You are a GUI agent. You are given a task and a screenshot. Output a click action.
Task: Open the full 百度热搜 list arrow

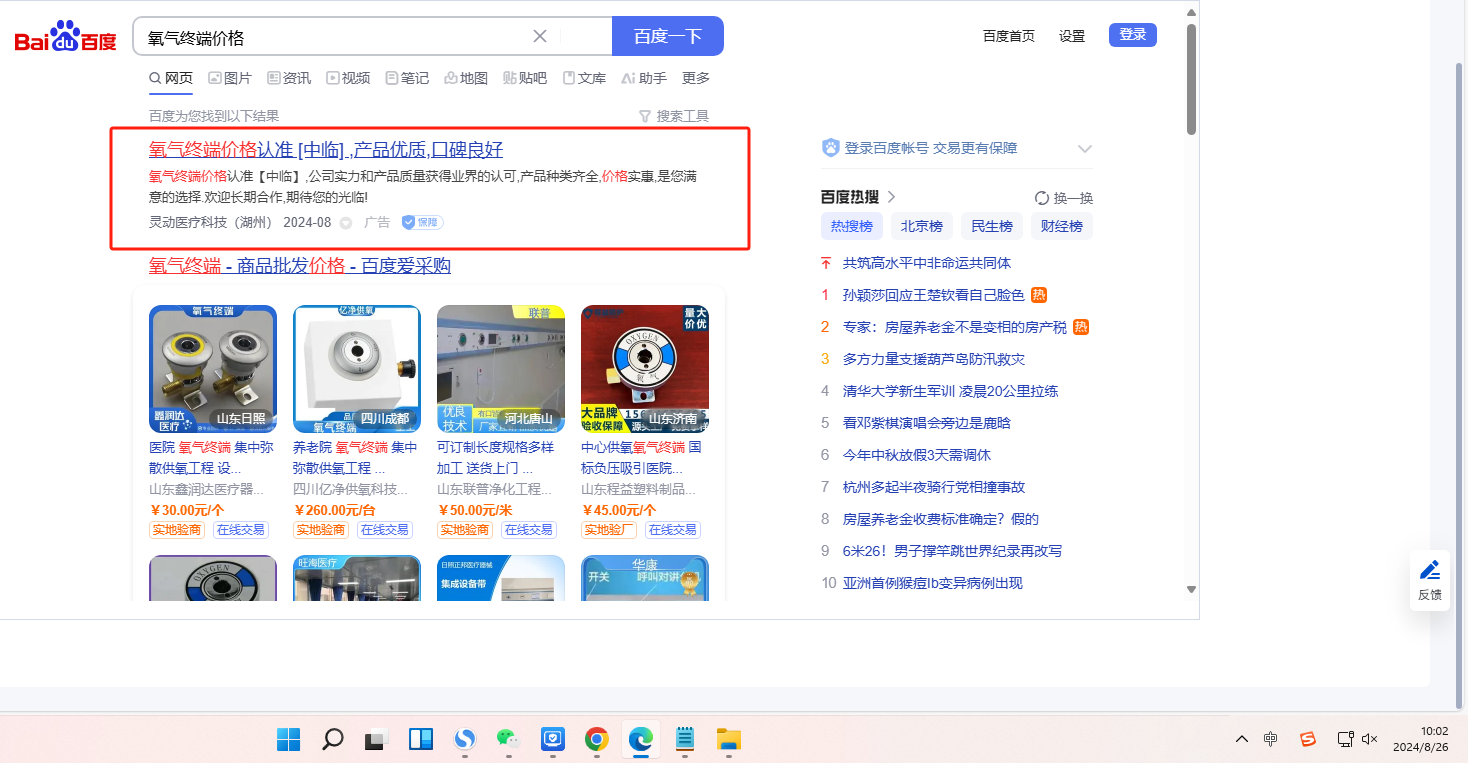[891, 197]
